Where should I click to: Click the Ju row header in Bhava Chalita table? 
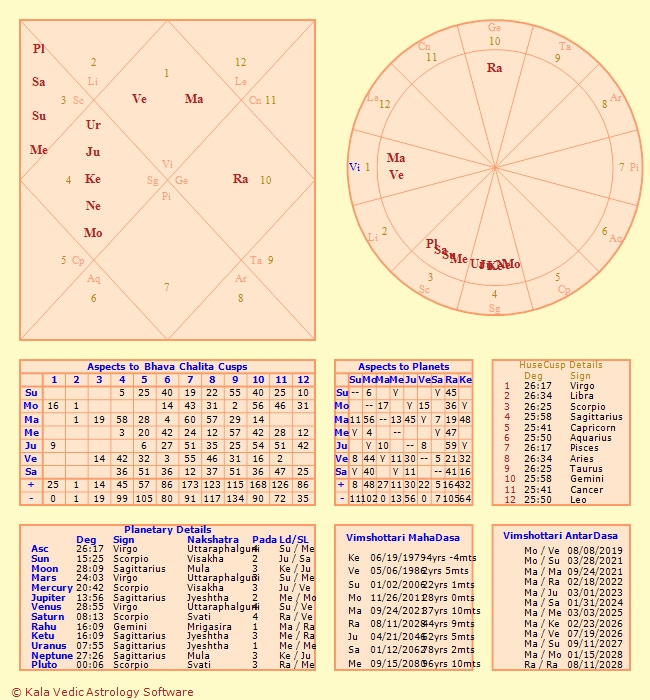(31, 446)
